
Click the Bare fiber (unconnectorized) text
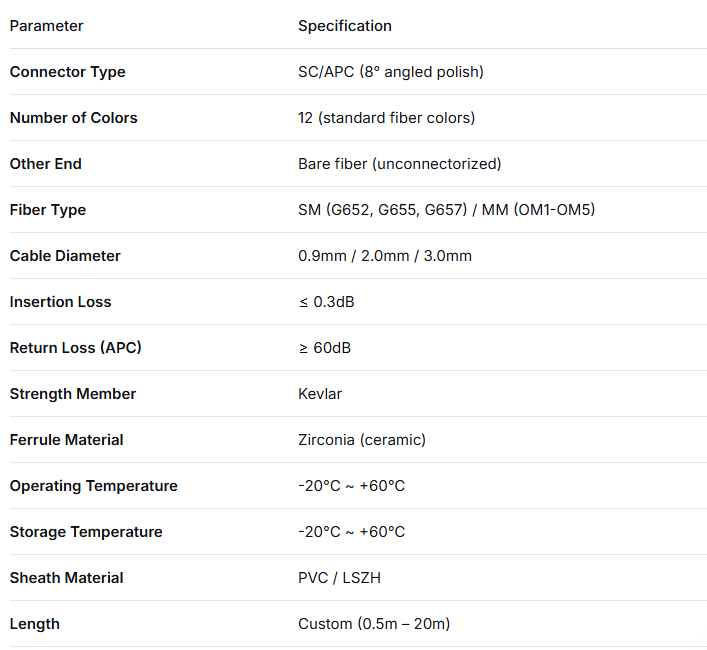399,164
